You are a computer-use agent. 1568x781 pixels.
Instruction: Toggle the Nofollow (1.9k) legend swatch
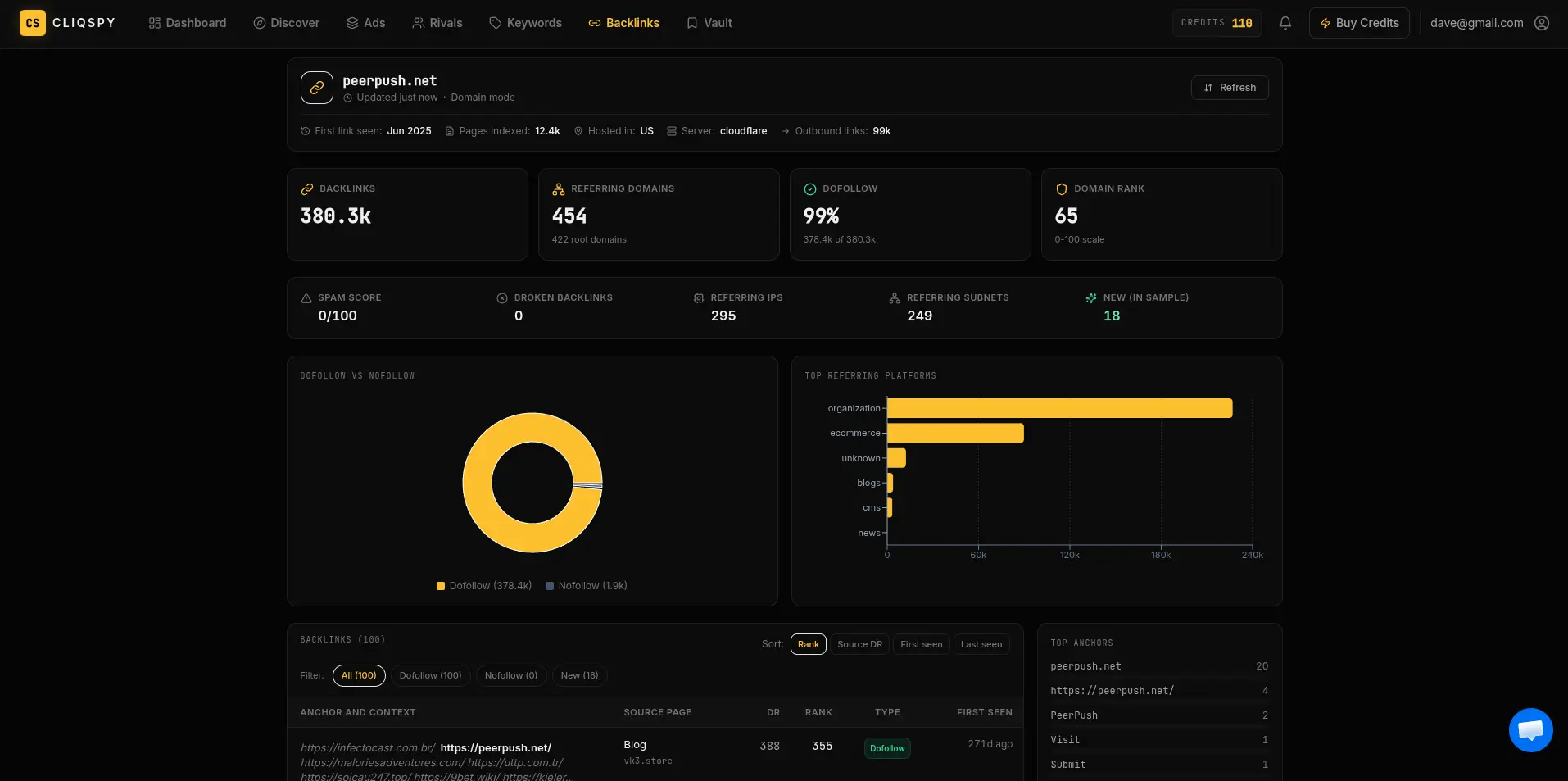coord(550,586)
